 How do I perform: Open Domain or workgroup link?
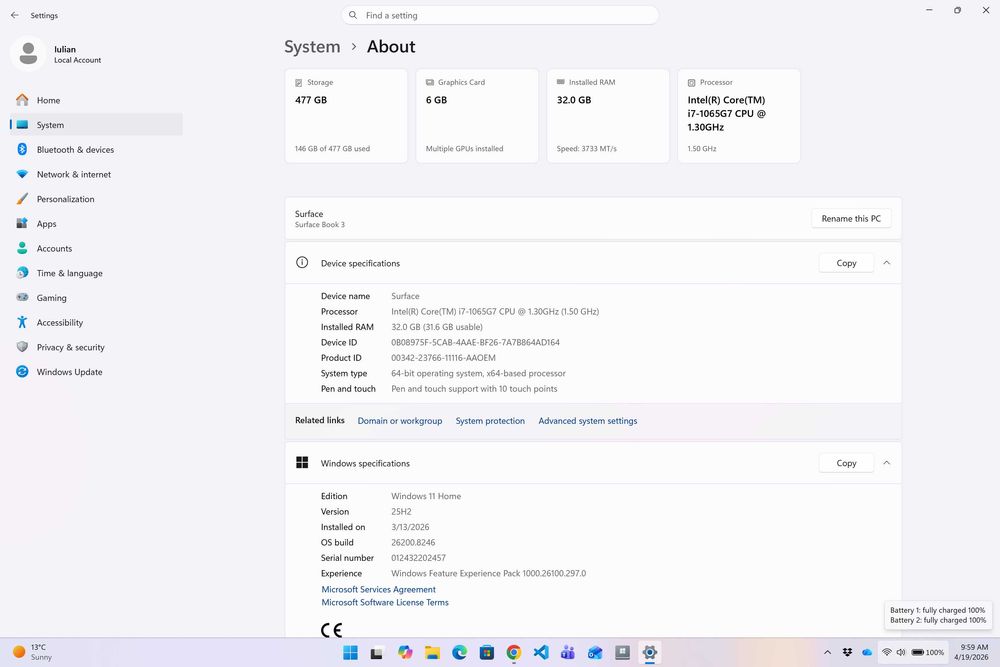tap(400, 421)
